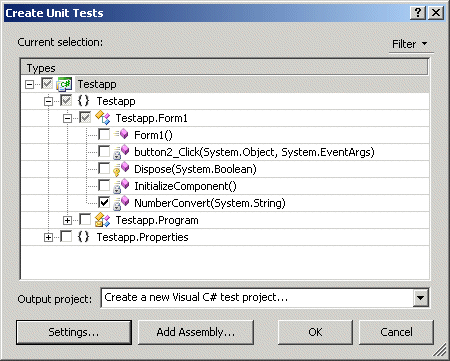The image size is (450, 361).
Task: Select the Form1() label
Action: click(153, 135)
